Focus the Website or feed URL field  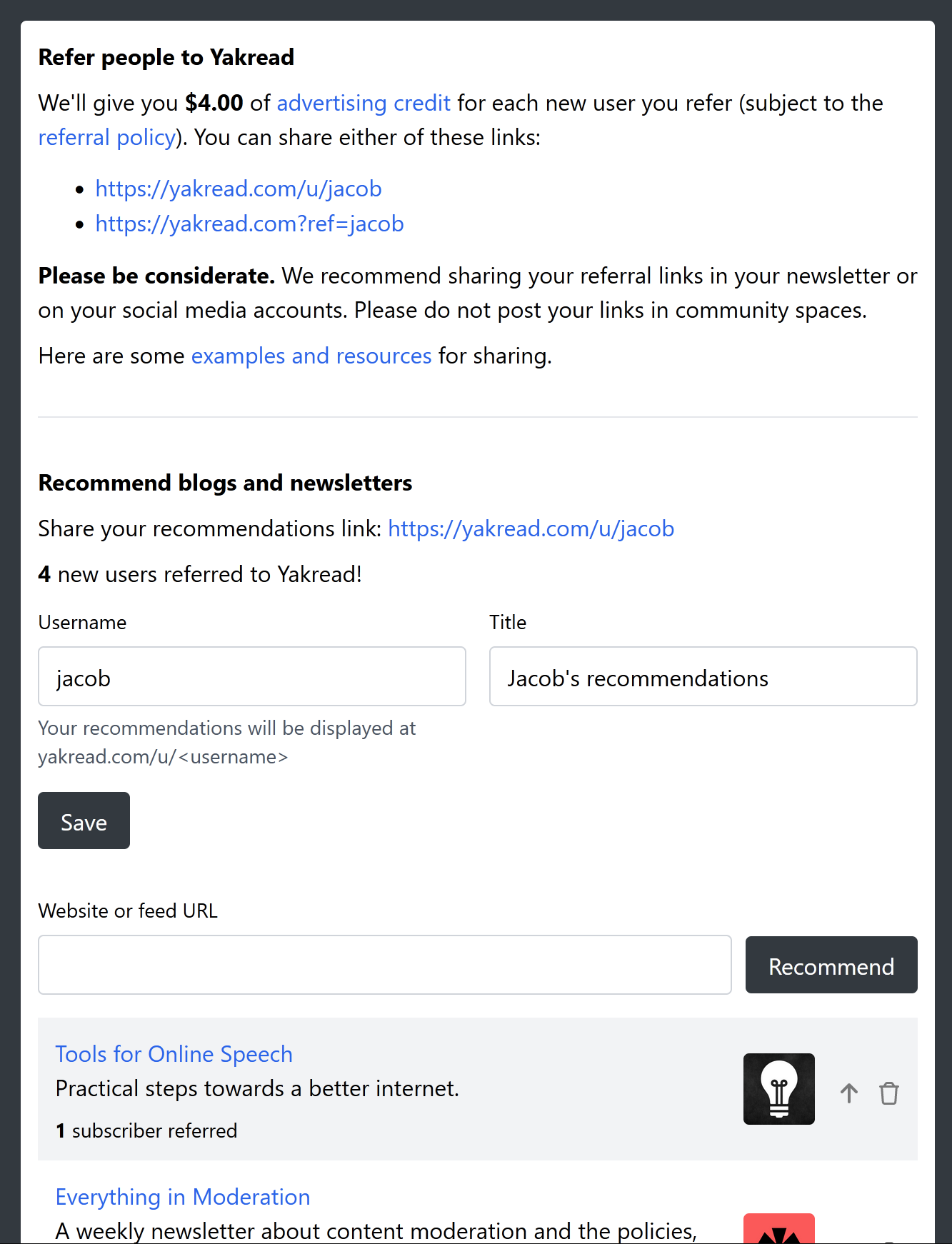point(384,965)
